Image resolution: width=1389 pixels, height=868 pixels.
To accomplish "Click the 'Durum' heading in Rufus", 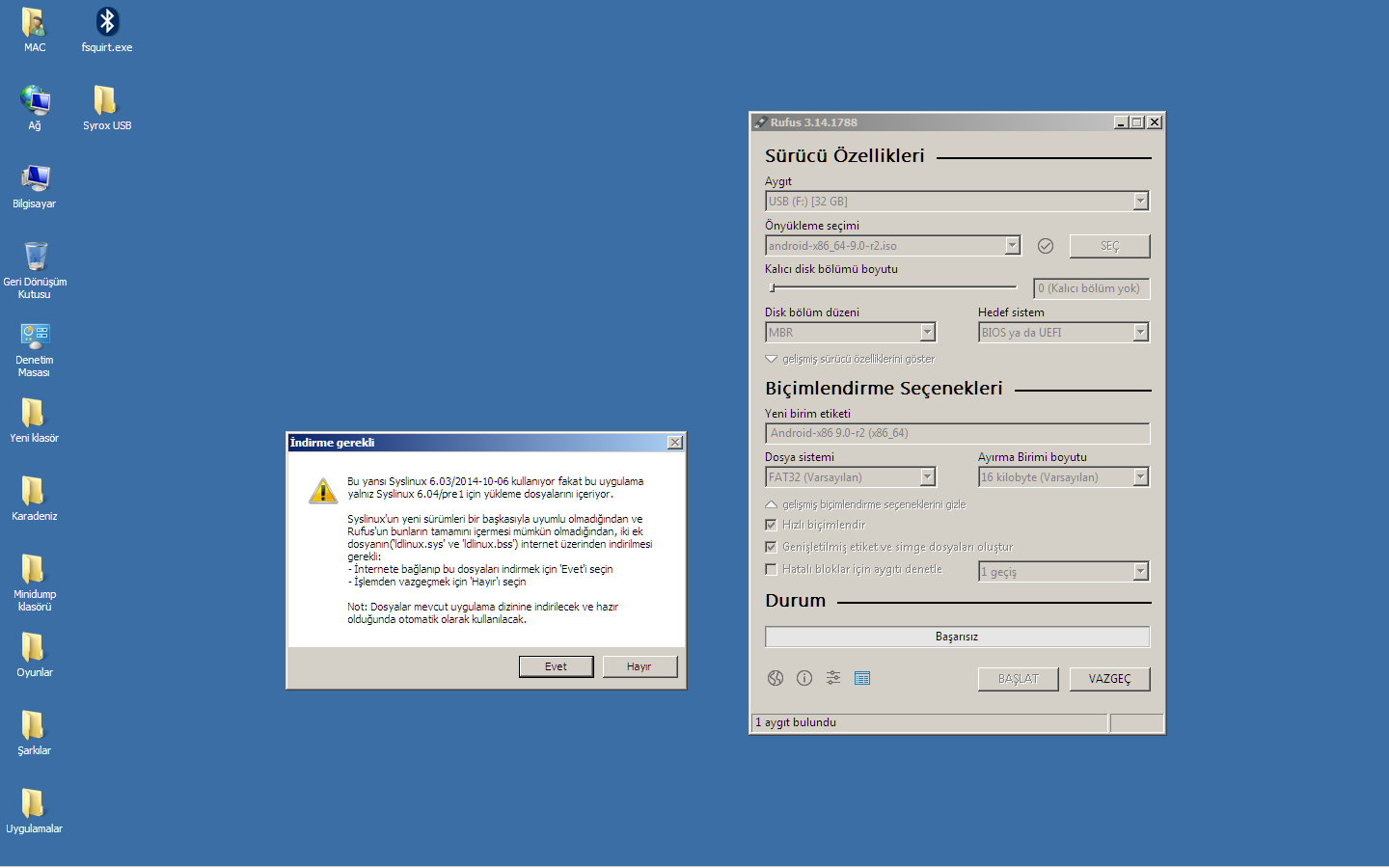I will pos(796,600).
